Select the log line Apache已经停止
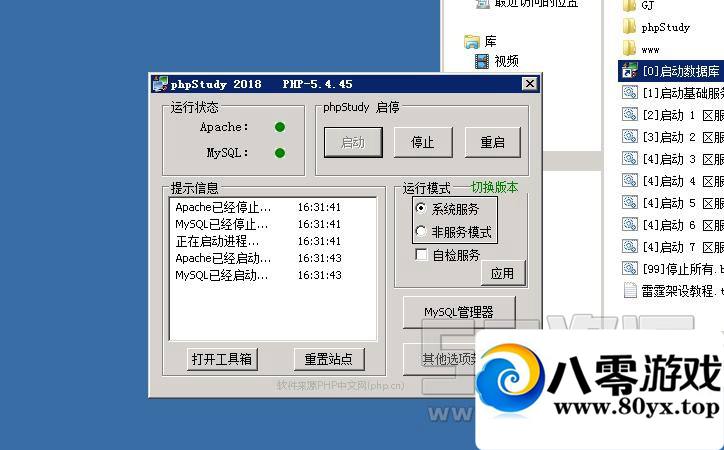Image resolution: width=724 pixels, height=450 pixels. coord(259,207)
